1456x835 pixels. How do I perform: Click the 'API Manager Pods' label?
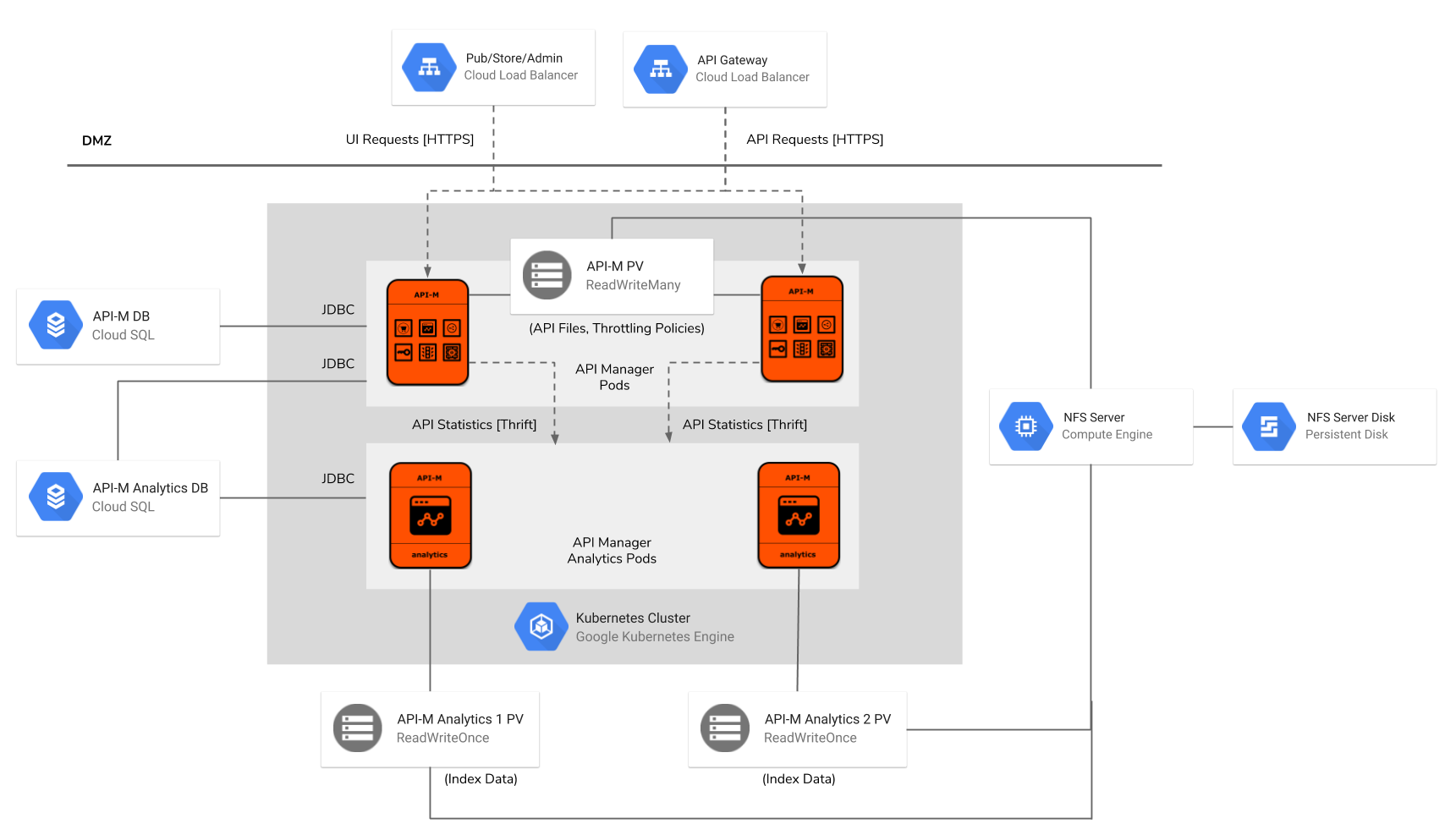pos(615,377)
